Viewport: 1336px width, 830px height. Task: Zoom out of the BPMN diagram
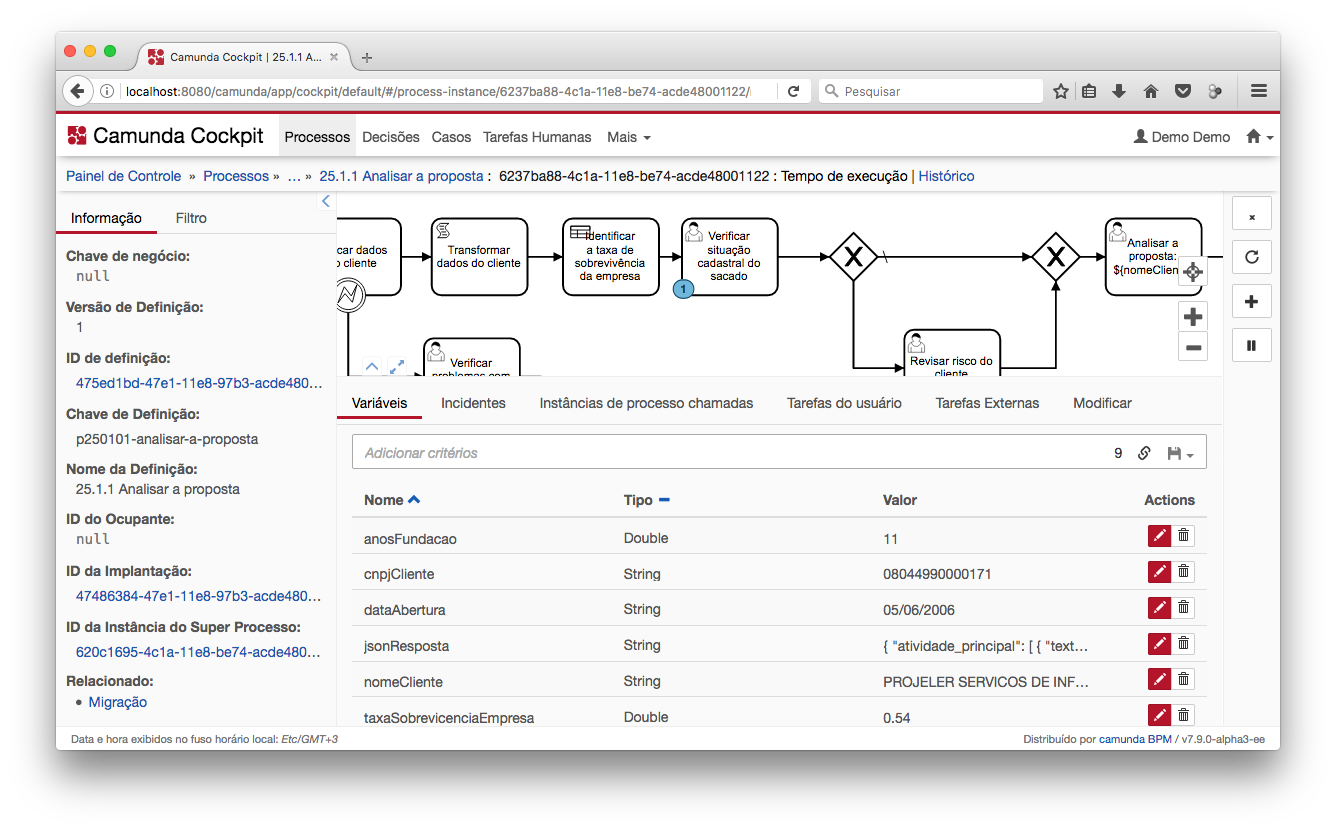[x=1192, y=348]
